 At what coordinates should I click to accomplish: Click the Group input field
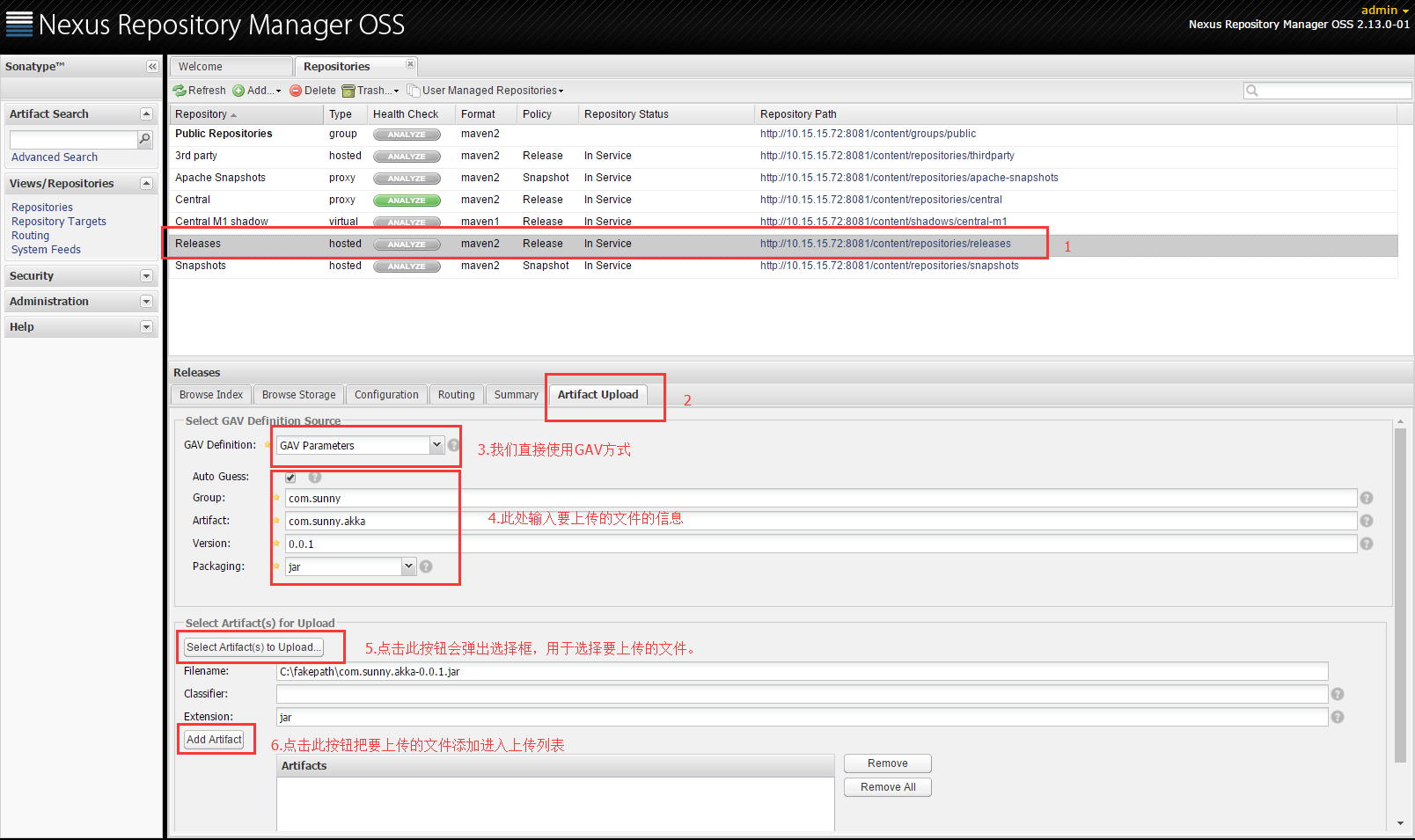click(x=821, y=498)
